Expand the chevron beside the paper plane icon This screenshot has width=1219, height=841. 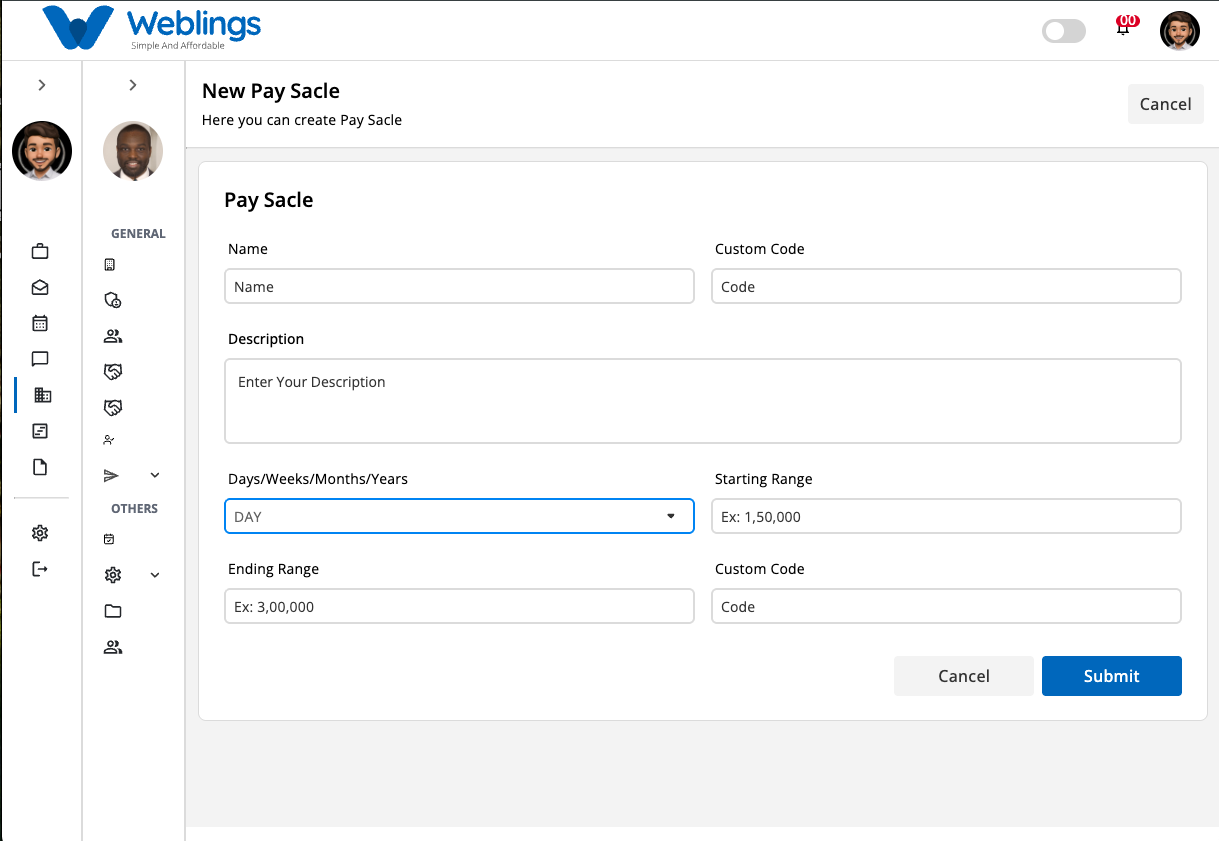click(155, 475)
